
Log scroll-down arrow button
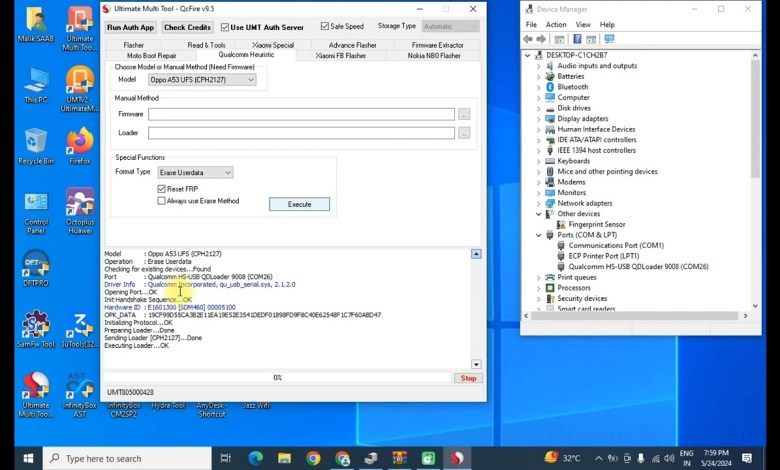pos(476,364)
